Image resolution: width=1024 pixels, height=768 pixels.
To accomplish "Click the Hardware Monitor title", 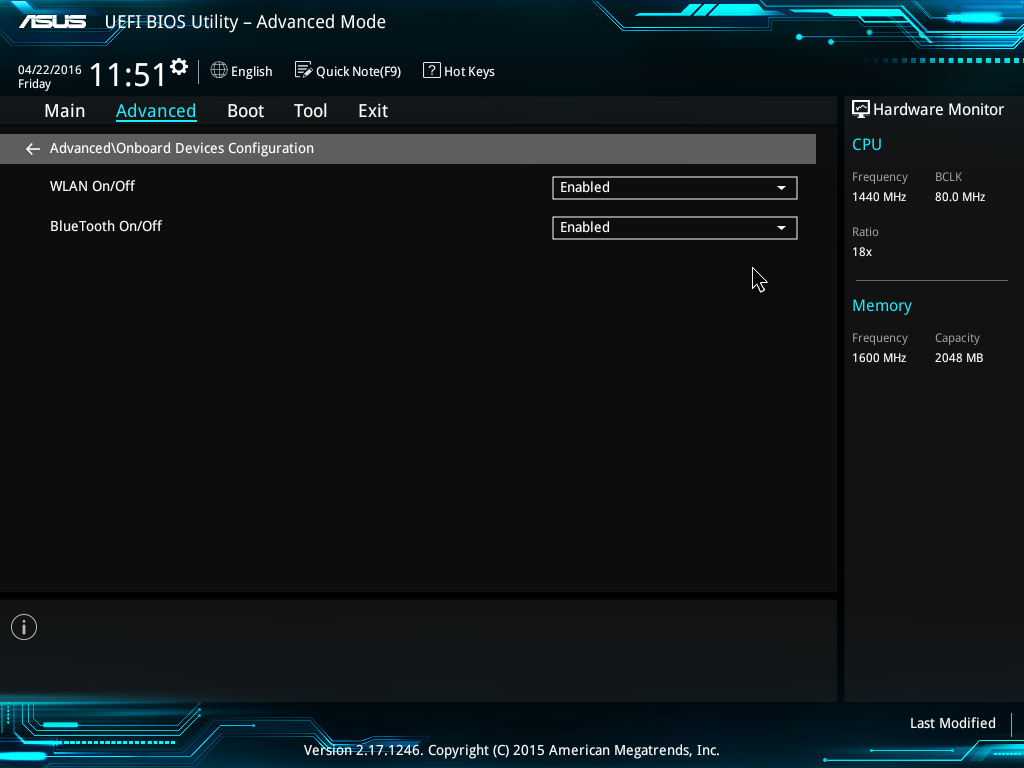I will 938,110.
